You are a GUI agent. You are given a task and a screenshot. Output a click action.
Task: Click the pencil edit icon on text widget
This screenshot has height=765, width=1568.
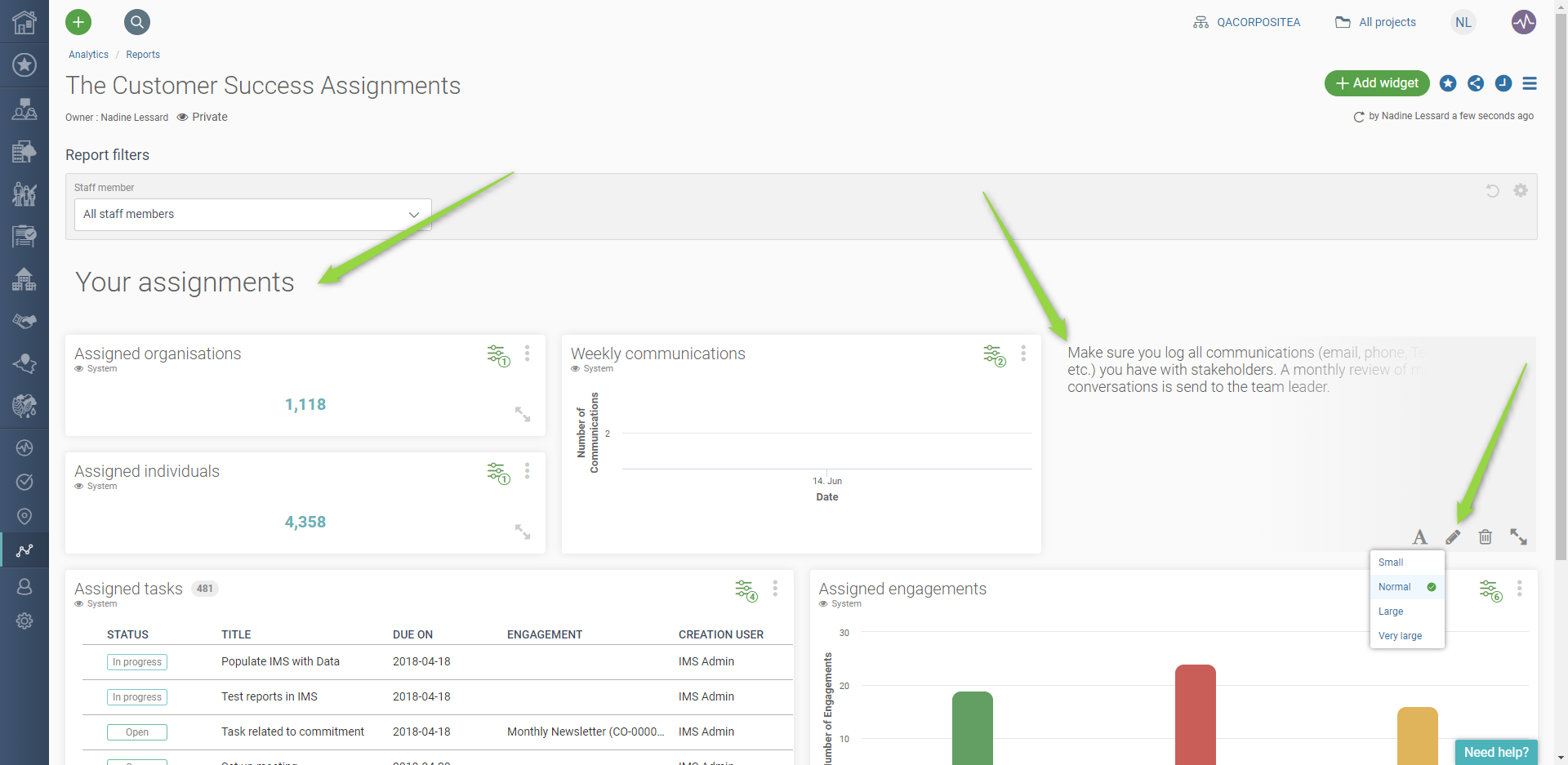click(1453, 536)
